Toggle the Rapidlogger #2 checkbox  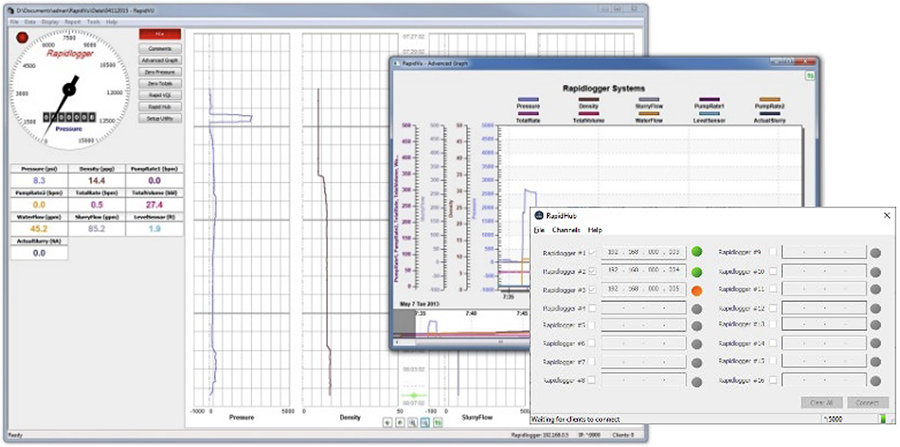(592, 271)
